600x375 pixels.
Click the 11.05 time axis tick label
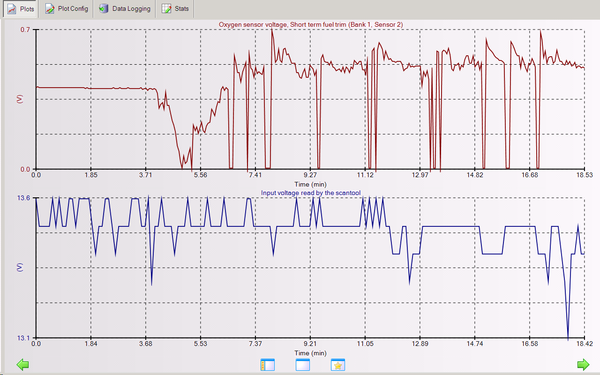[365, 344]
